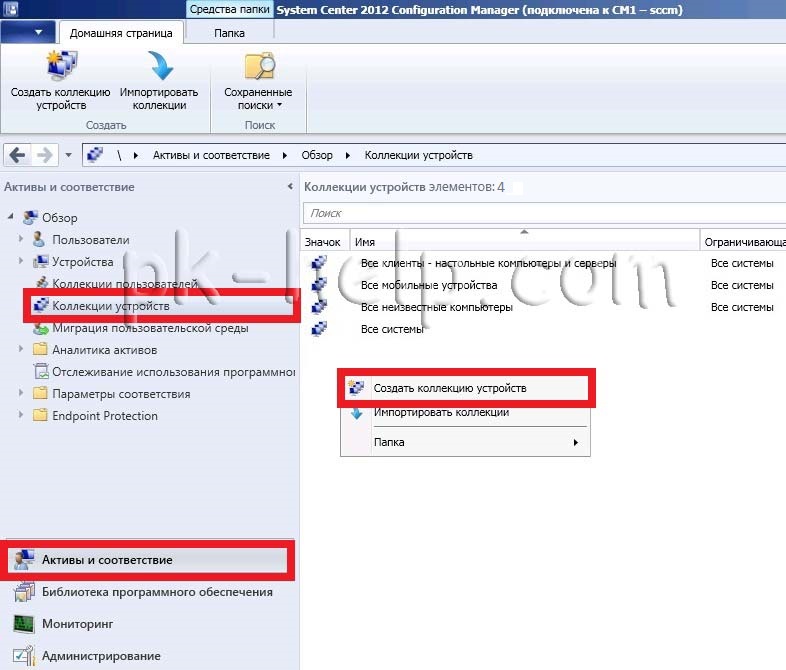Click icon of Все клиенты collection row
Screen dimensions: 786x670
pos(319,263)
